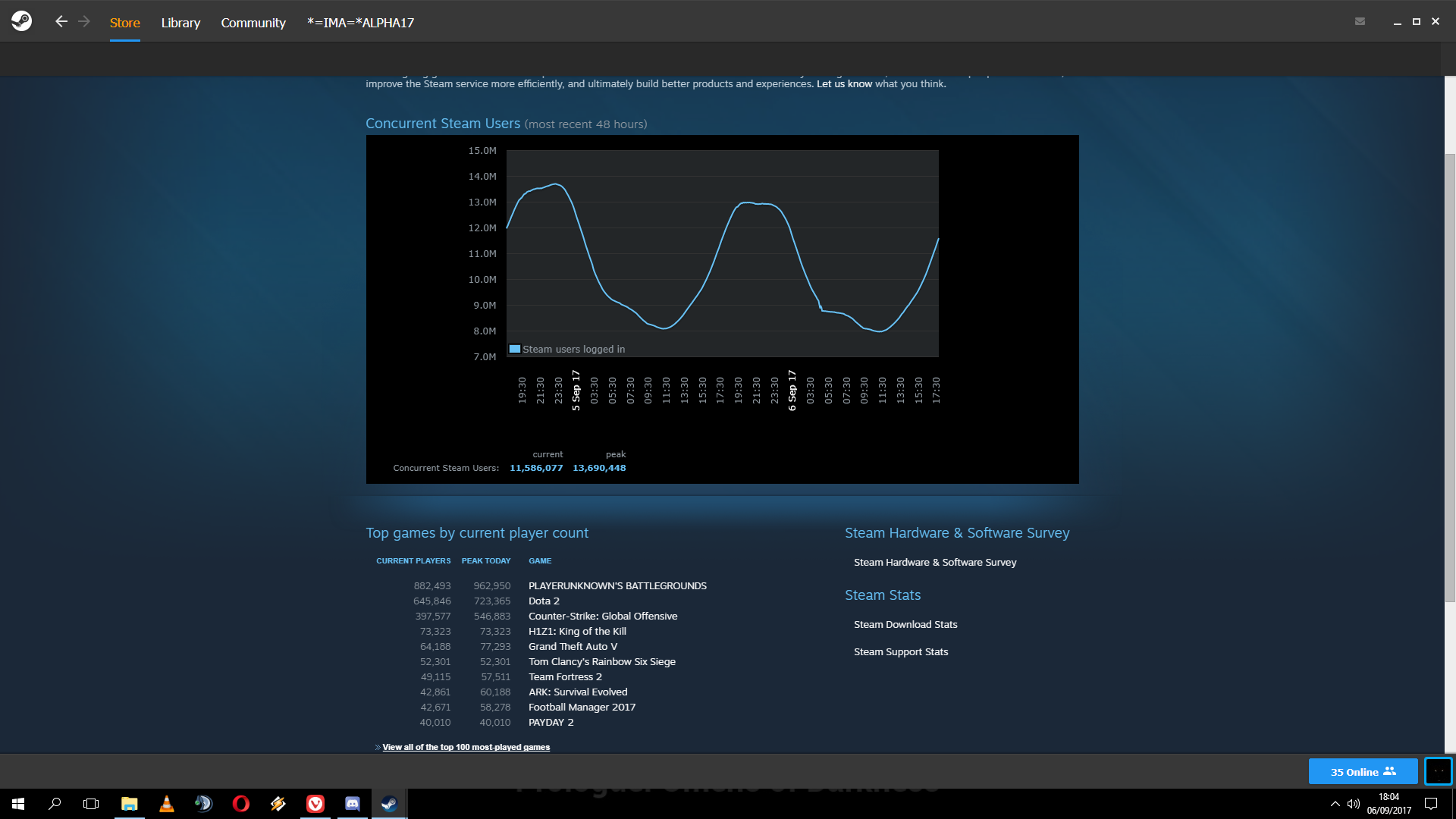The height and width of the screenshot is (819, 1456).
Task: Open the *=IMA=*ALPHA17 profile tab
Action: 360,23
